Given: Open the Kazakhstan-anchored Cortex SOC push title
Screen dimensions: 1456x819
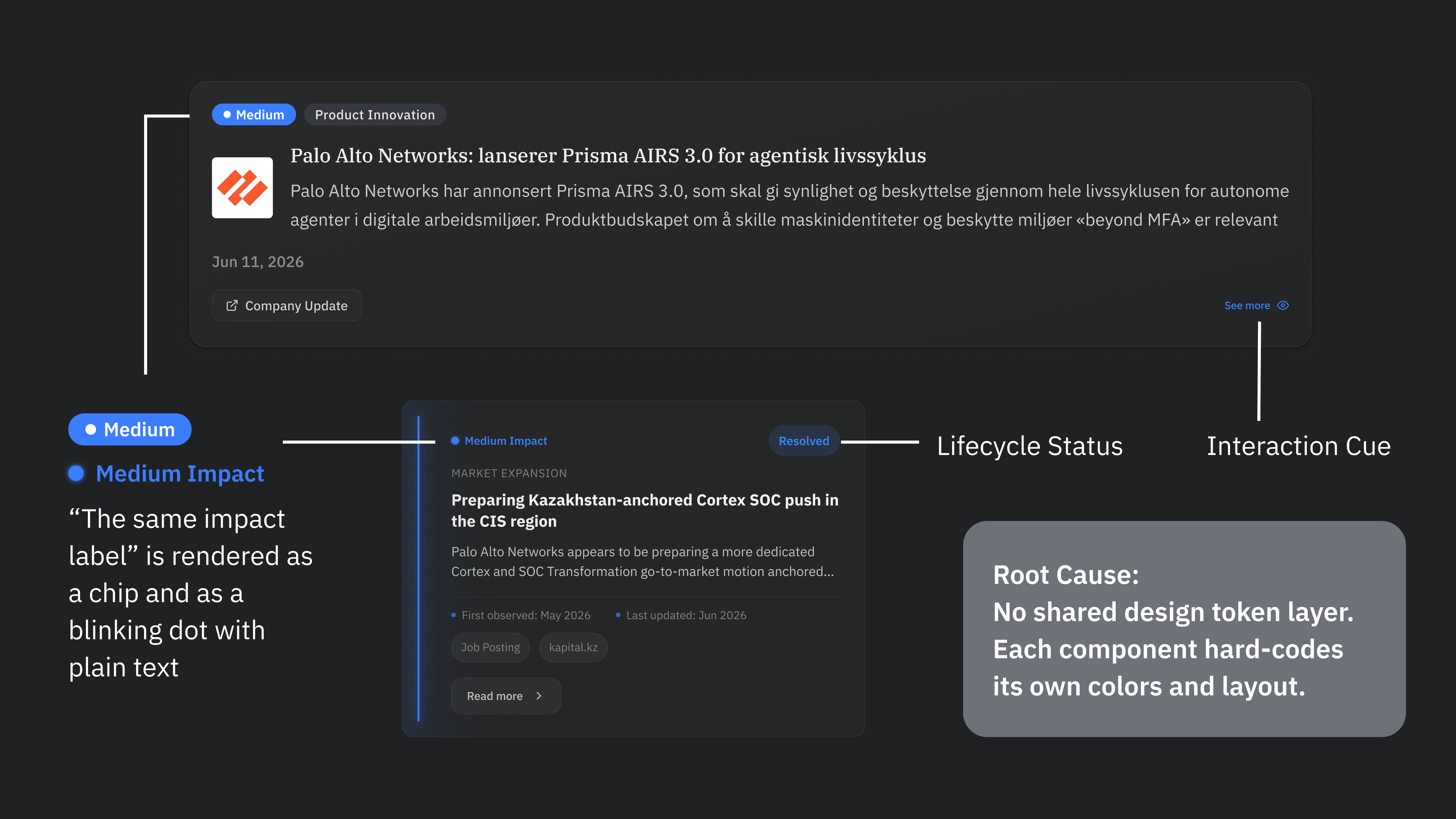Looking at the screenshot, I should [x=645, y=510].
